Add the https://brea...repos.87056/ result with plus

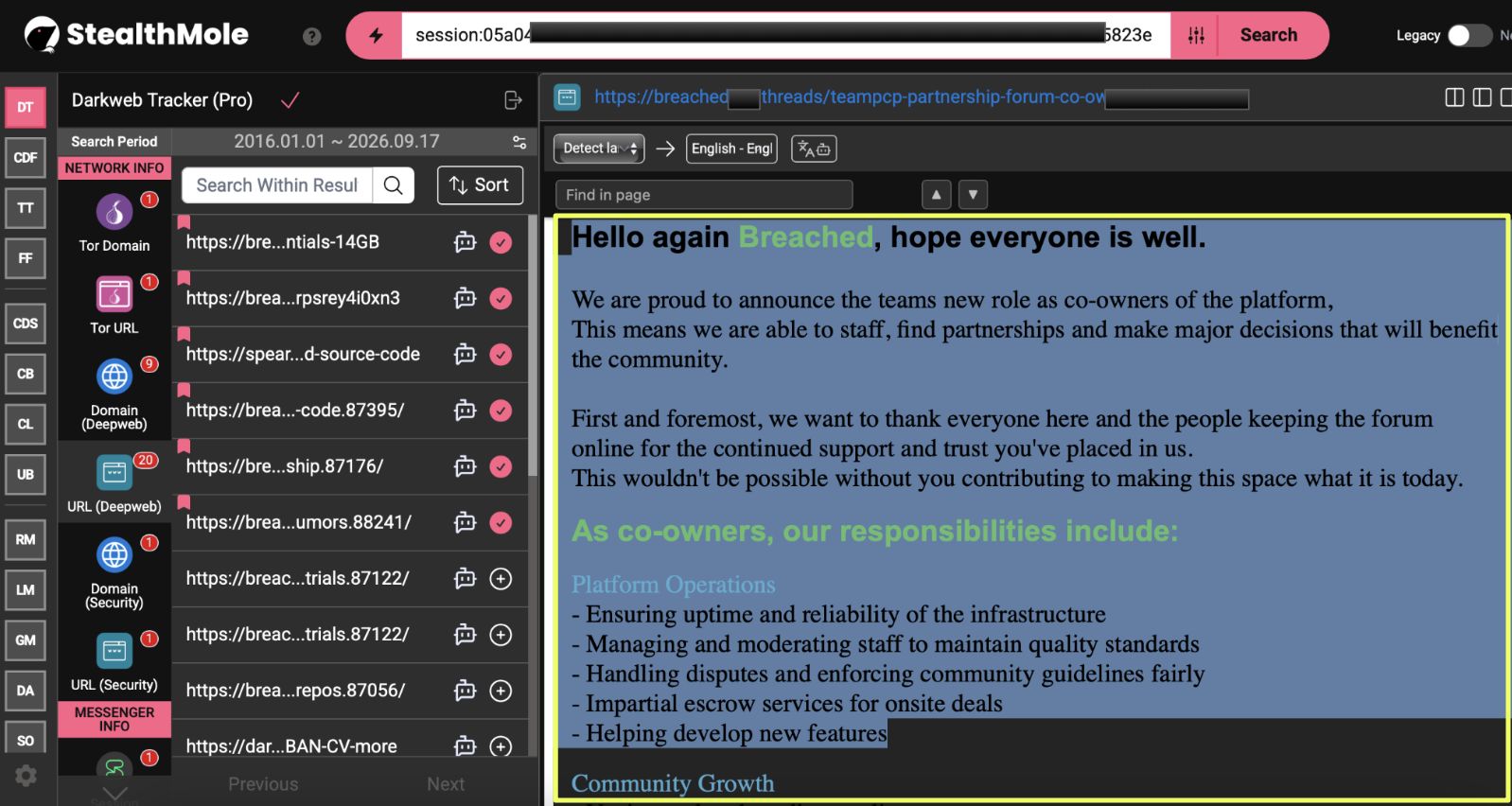501,691
